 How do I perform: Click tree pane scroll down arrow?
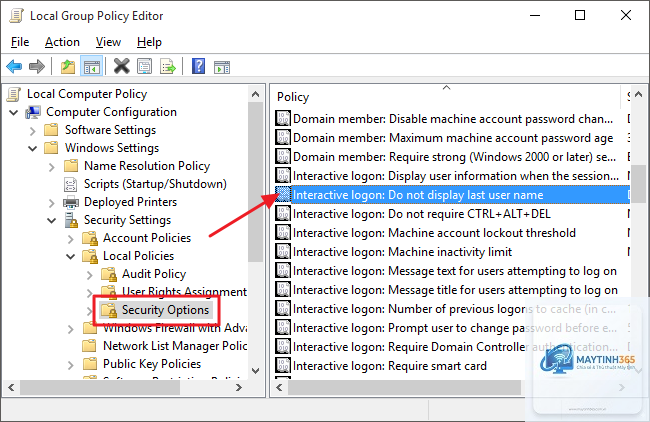pyautogui.click(x=256, y=371)
